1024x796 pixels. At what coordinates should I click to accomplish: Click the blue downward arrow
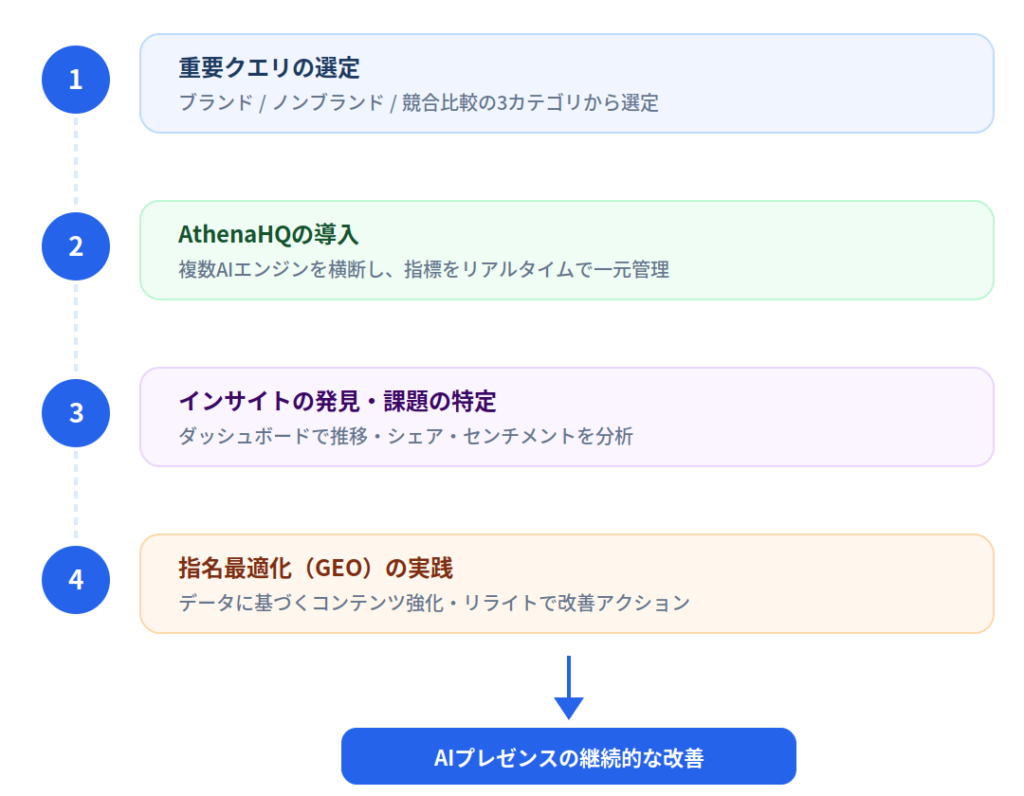[x=568, y=688]
